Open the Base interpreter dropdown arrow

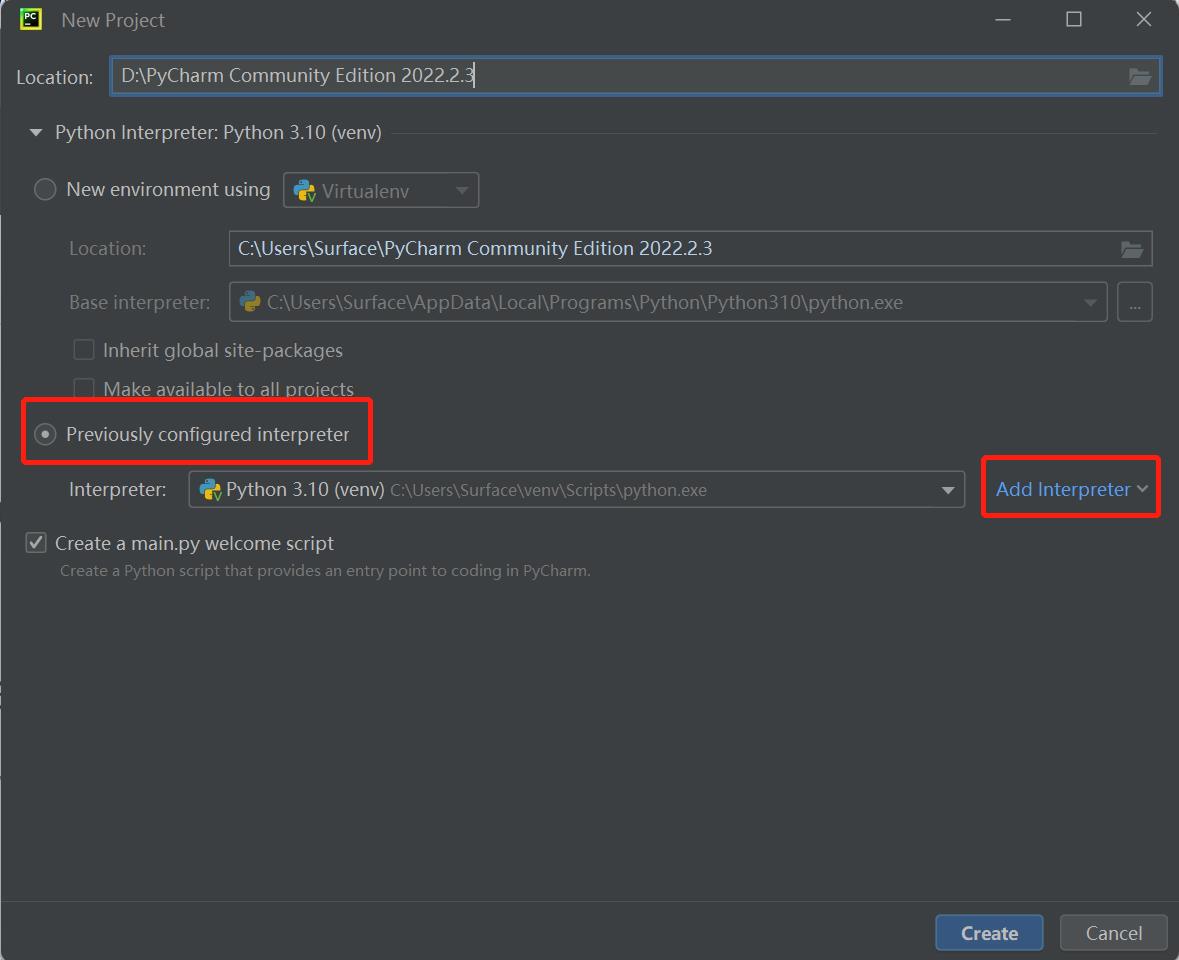pos(1090,303)
